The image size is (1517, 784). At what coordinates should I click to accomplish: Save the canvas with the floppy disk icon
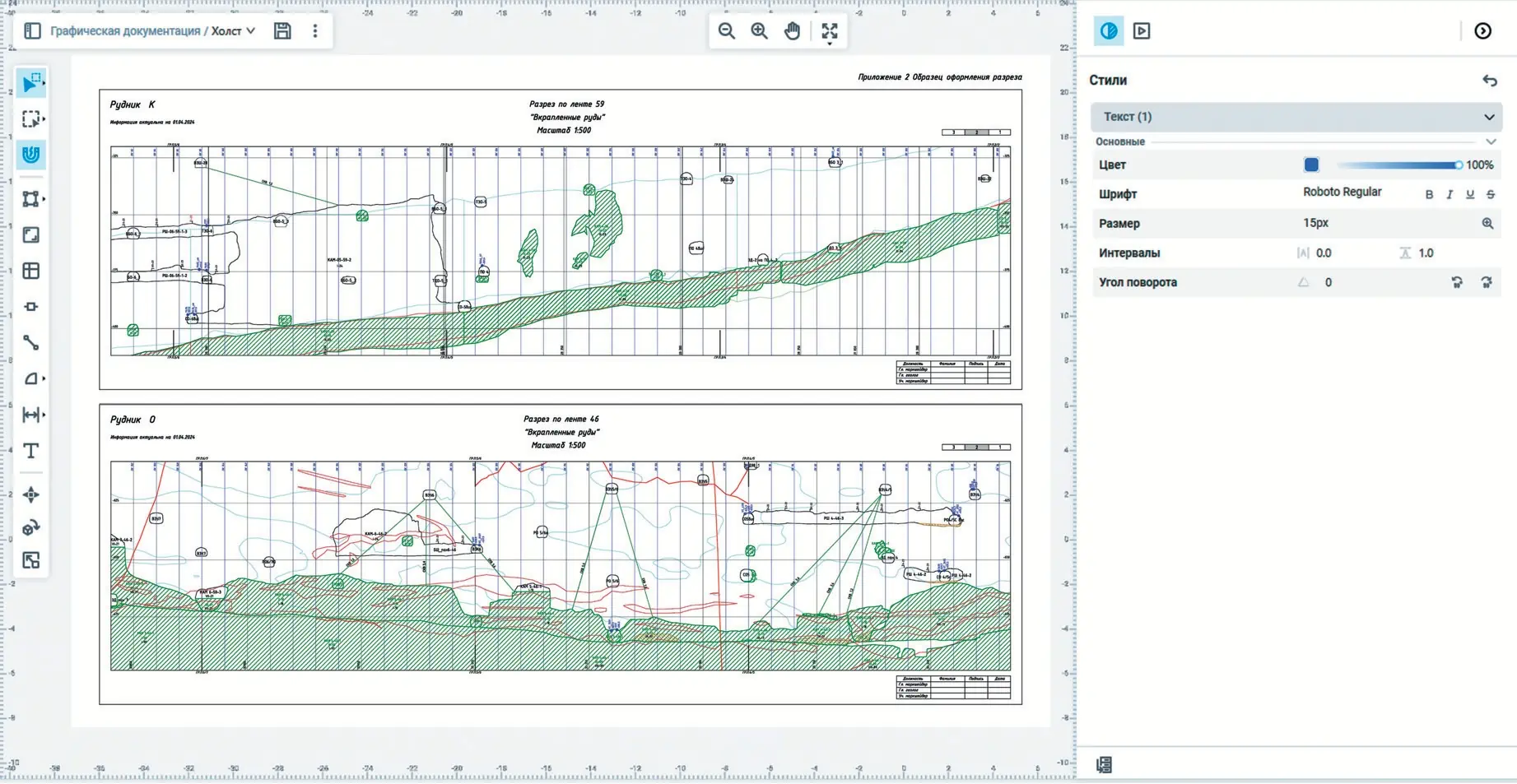coord(282,31)
